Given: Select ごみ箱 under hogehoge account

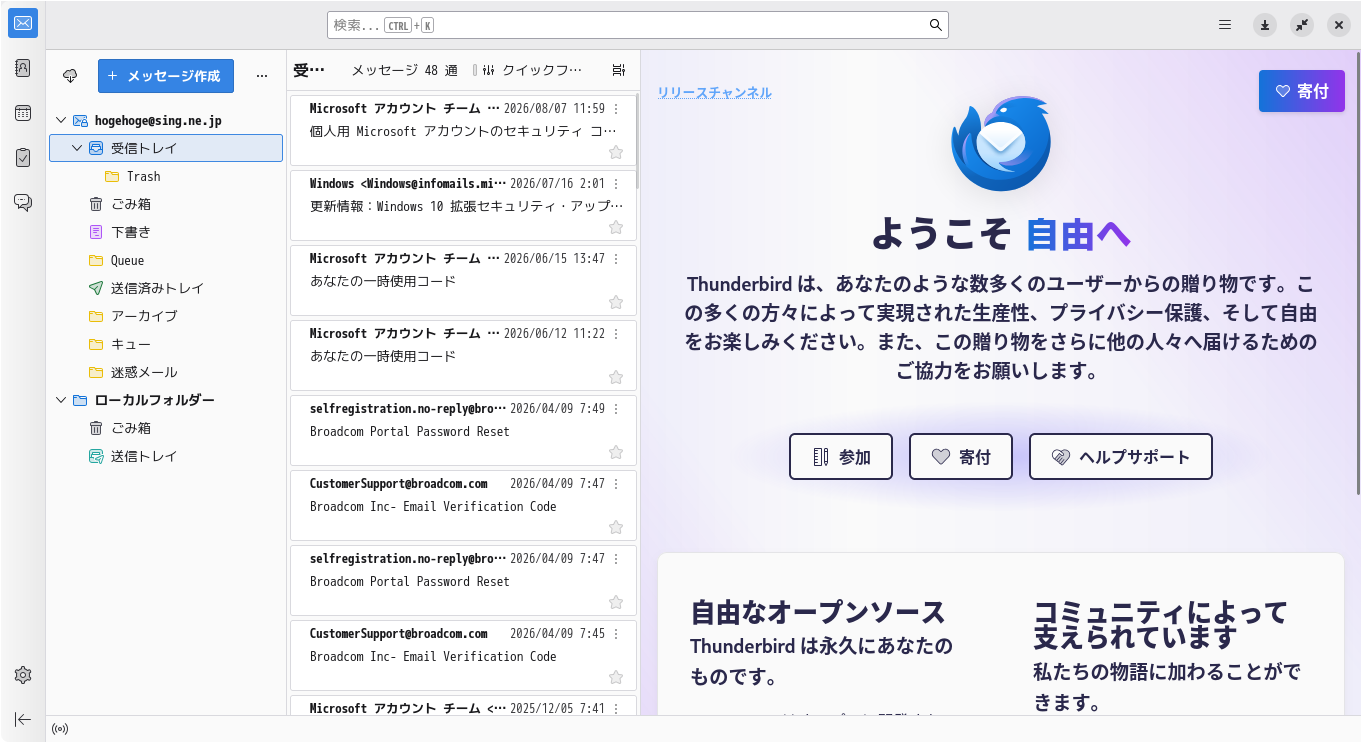Looking at the screenshot, I should point(166,204).
